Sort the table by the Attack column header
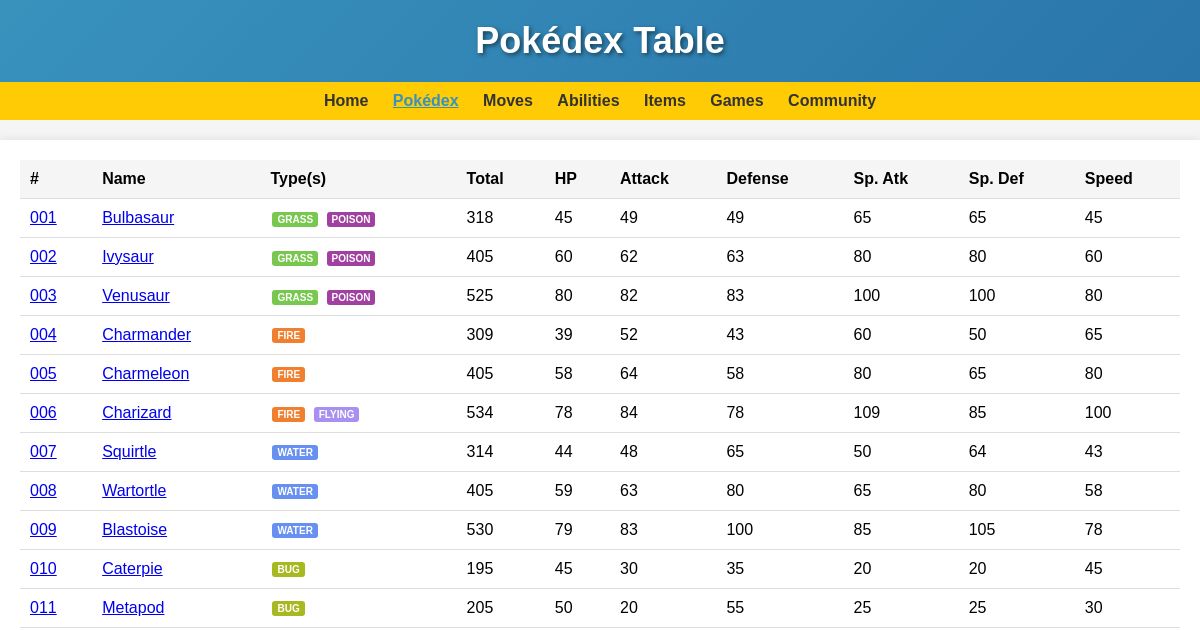Screen dimensions: 1200x630 [645, 179]
